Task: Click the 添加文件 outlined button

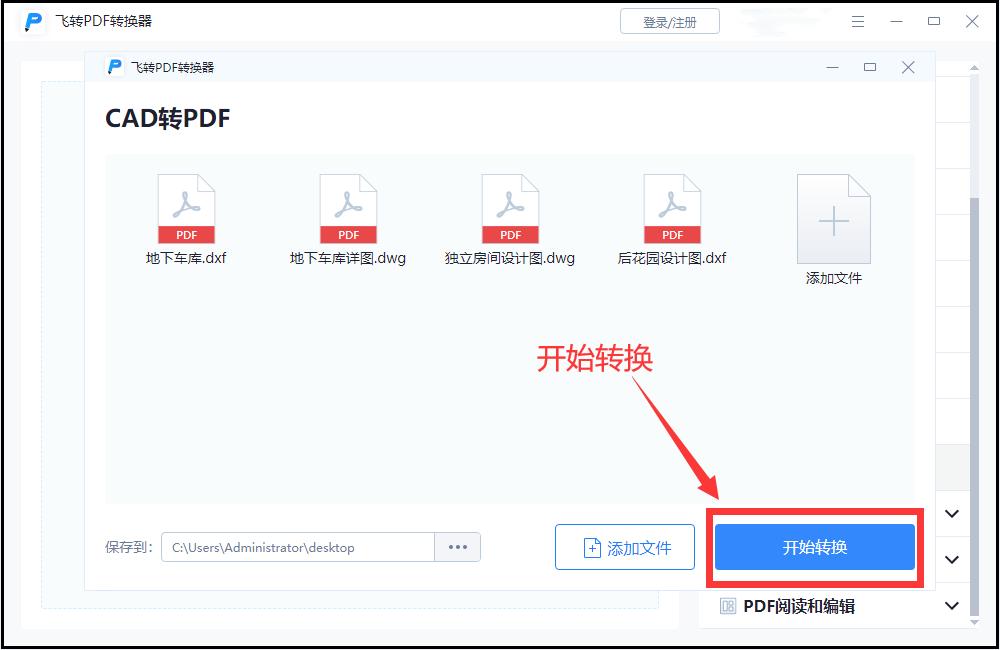Action: 624,547
